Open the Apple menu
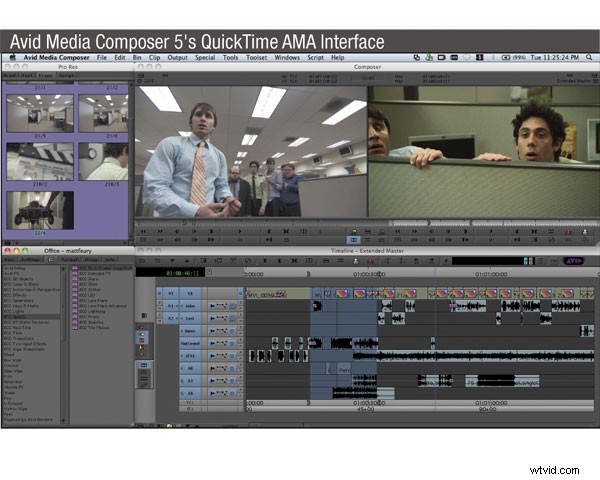Screen dimensions: 600x480 pyautogui.click(x=12, y=57)
